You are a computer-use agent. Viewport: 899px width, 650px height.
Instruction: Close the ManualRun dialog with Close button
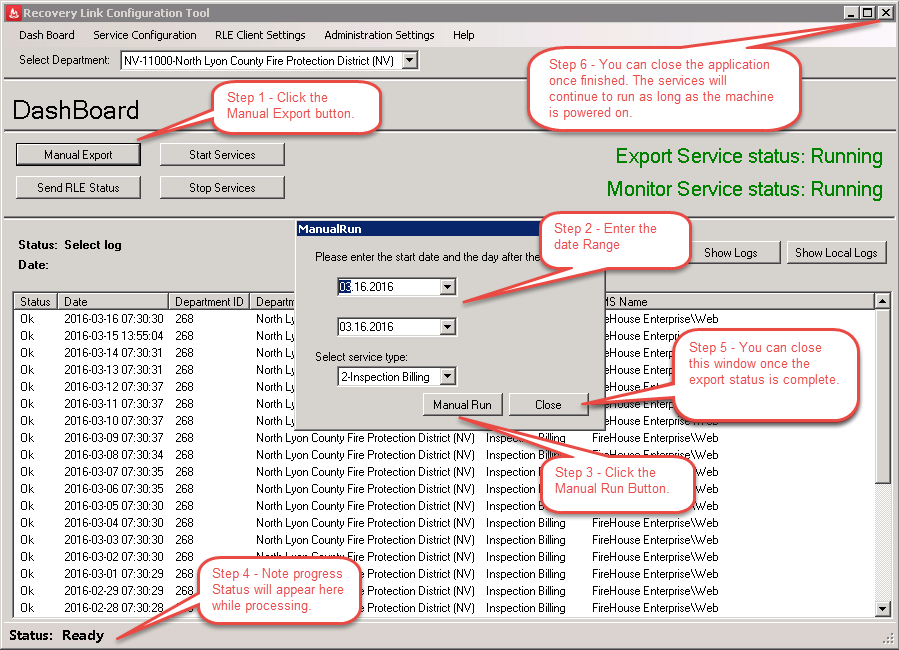pos(548,405)
